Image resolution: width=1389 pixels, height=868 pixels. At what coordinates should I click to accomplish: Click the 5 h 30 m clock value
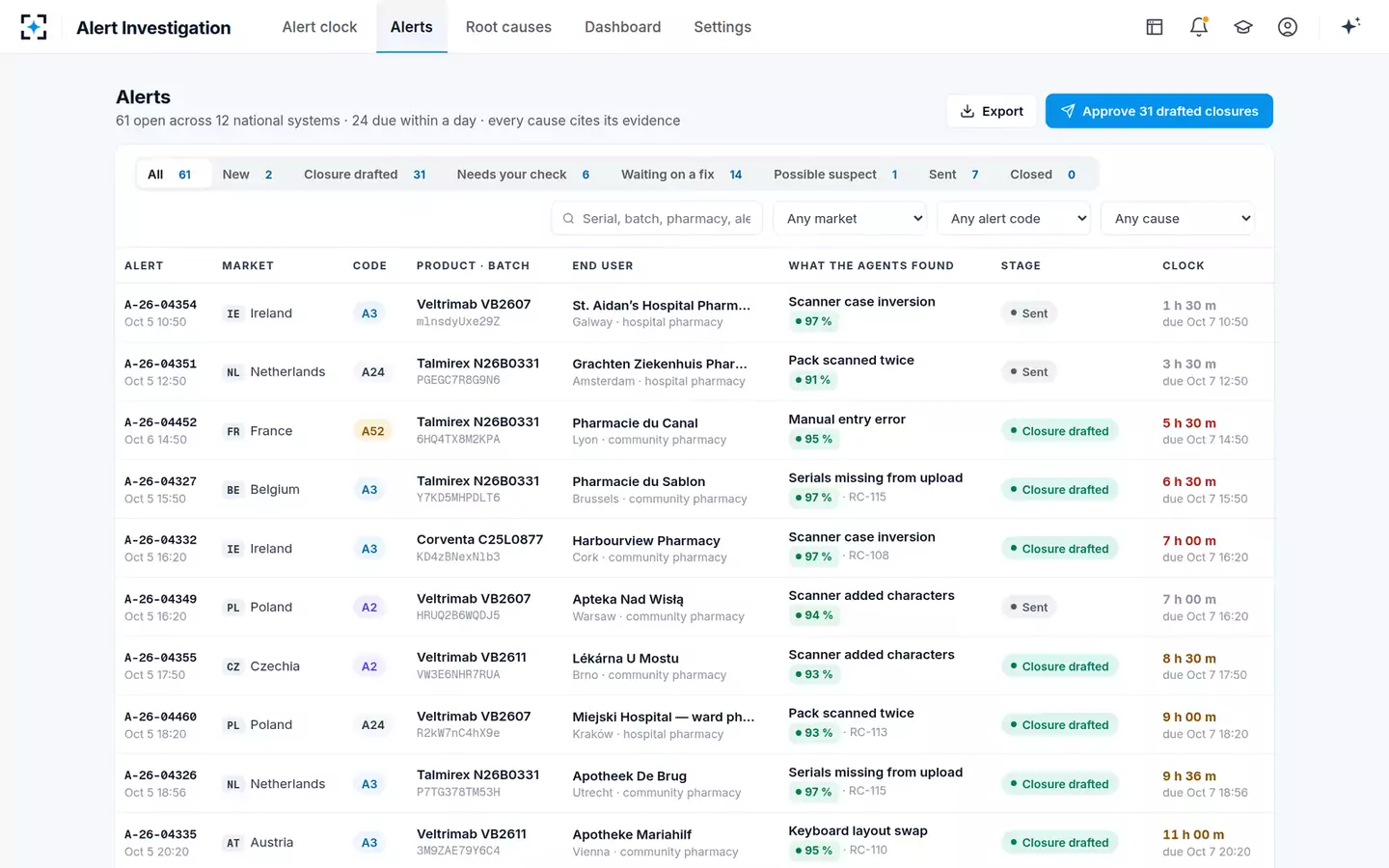(x=1188, y=423)
